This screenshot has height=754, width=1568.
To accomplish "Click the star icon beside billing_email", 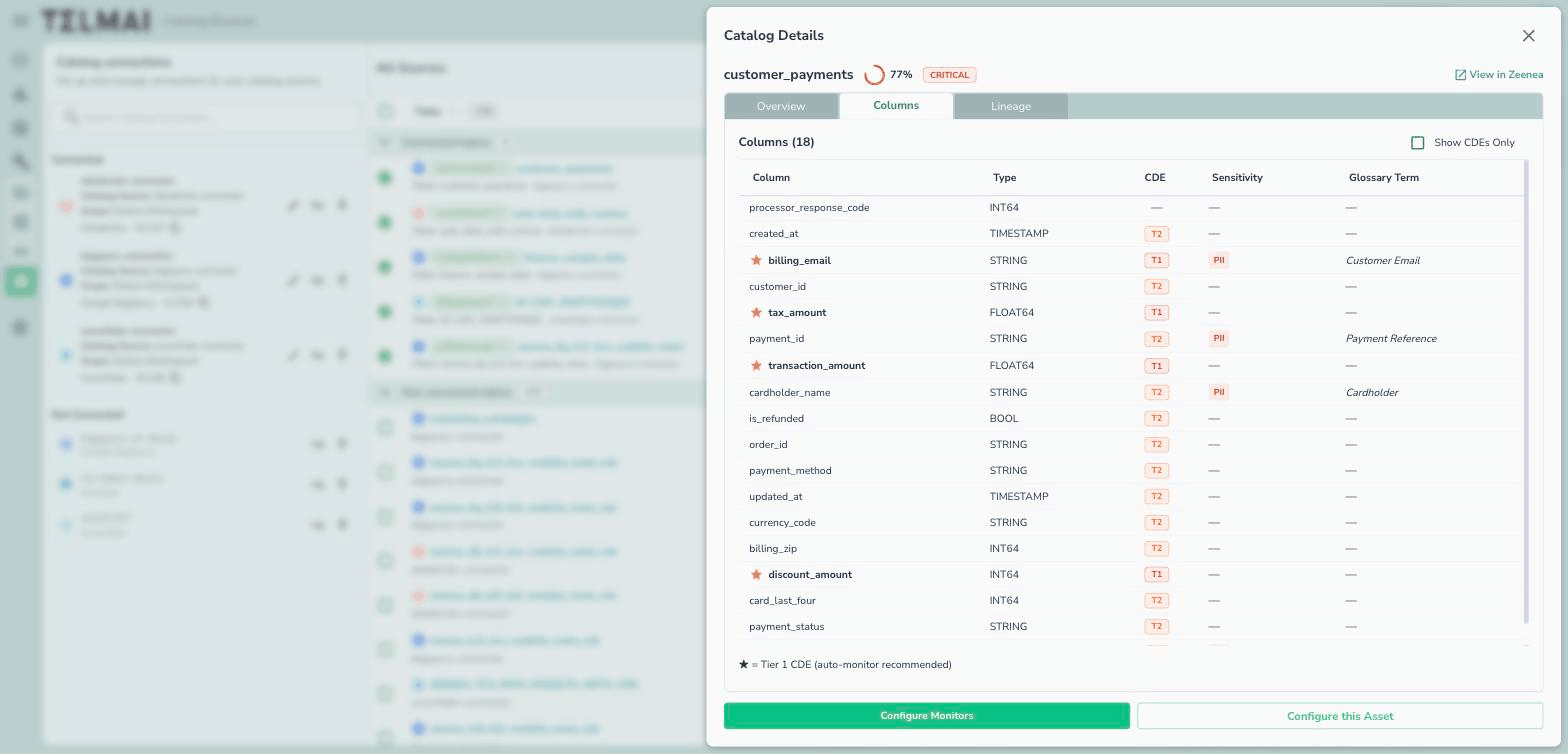I will (x=756, y=260).
